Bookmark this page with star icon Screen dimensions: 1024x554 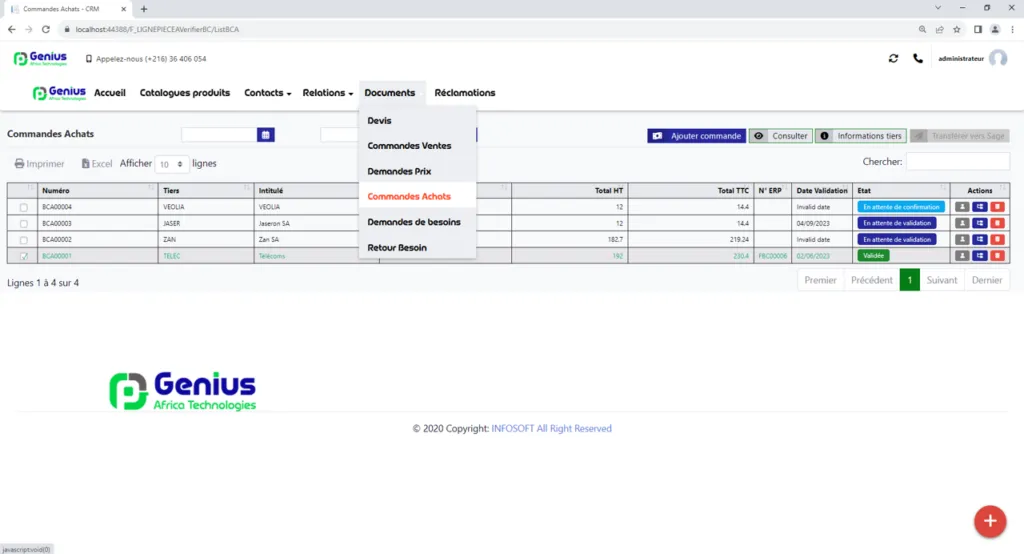point(957,29)
